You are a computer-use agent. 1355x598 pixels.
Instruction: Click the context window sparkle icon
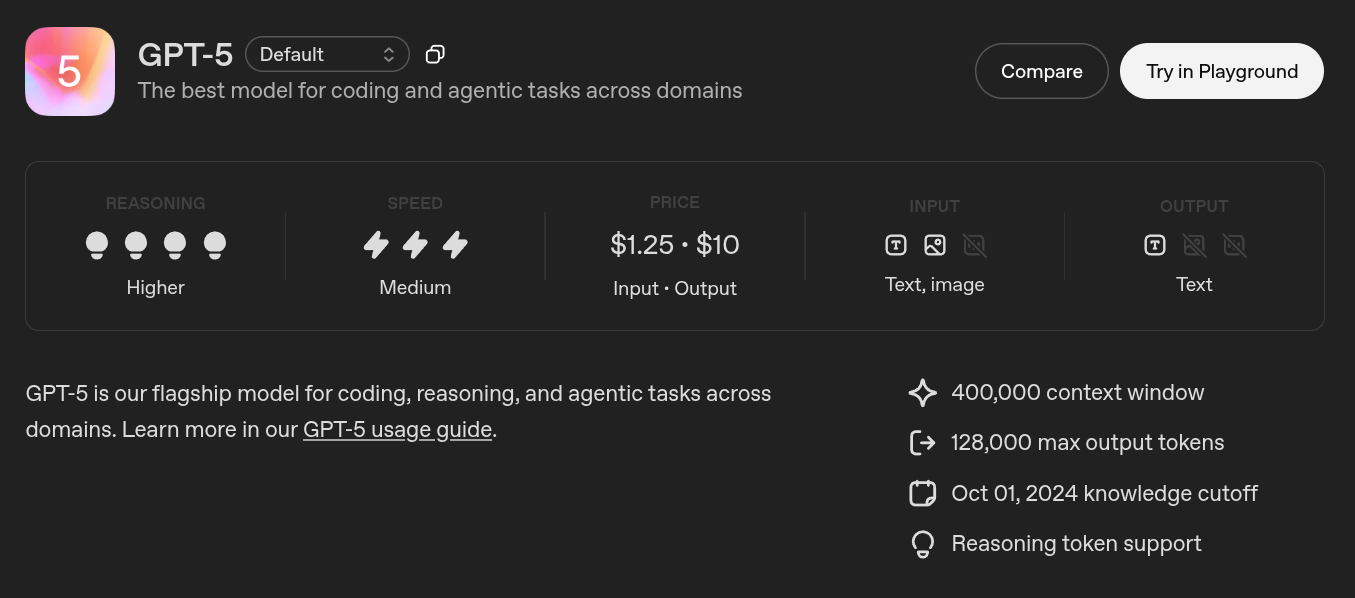coord(922,393)
